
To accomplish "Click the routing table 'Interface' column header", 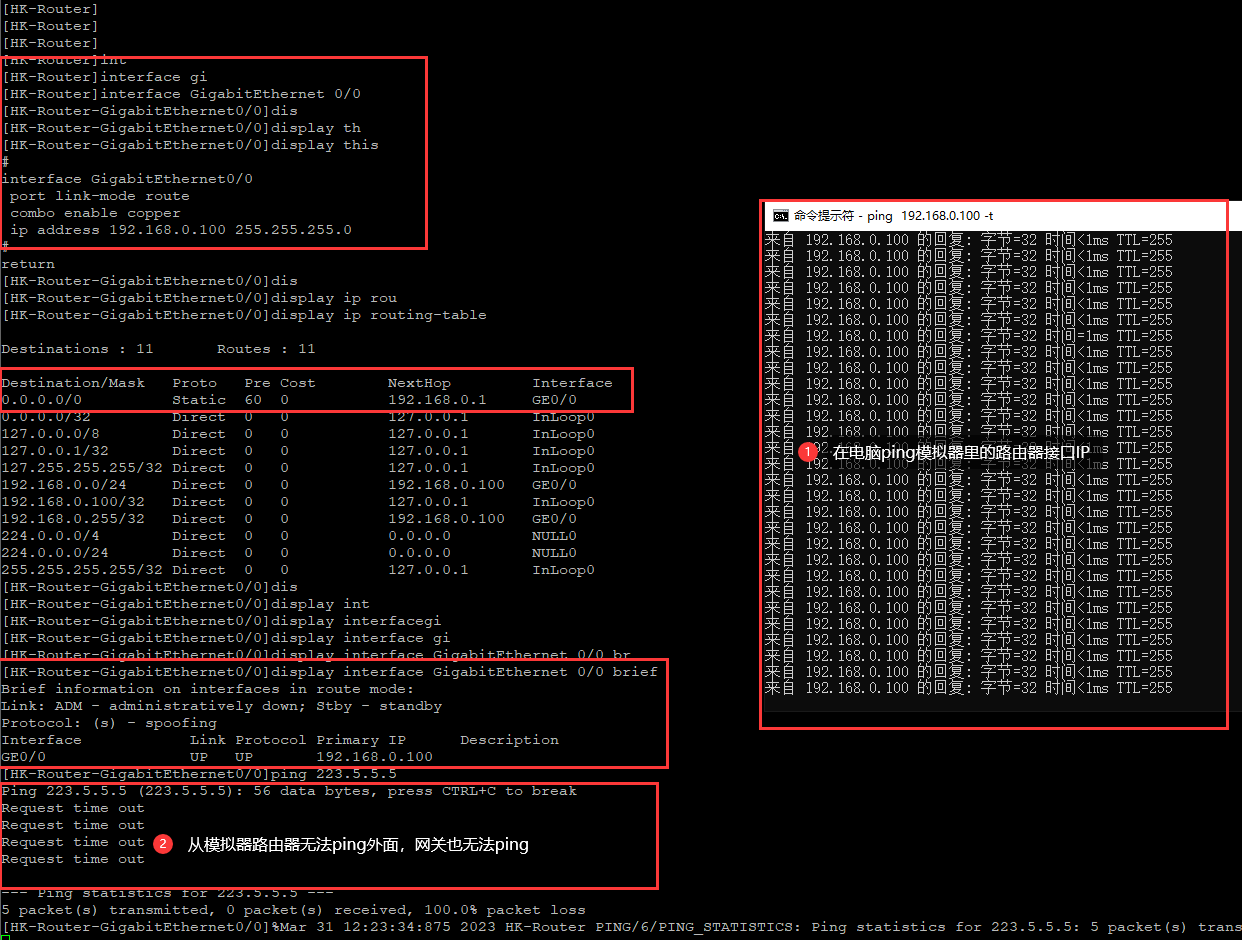I will click(x=572, y=383).
